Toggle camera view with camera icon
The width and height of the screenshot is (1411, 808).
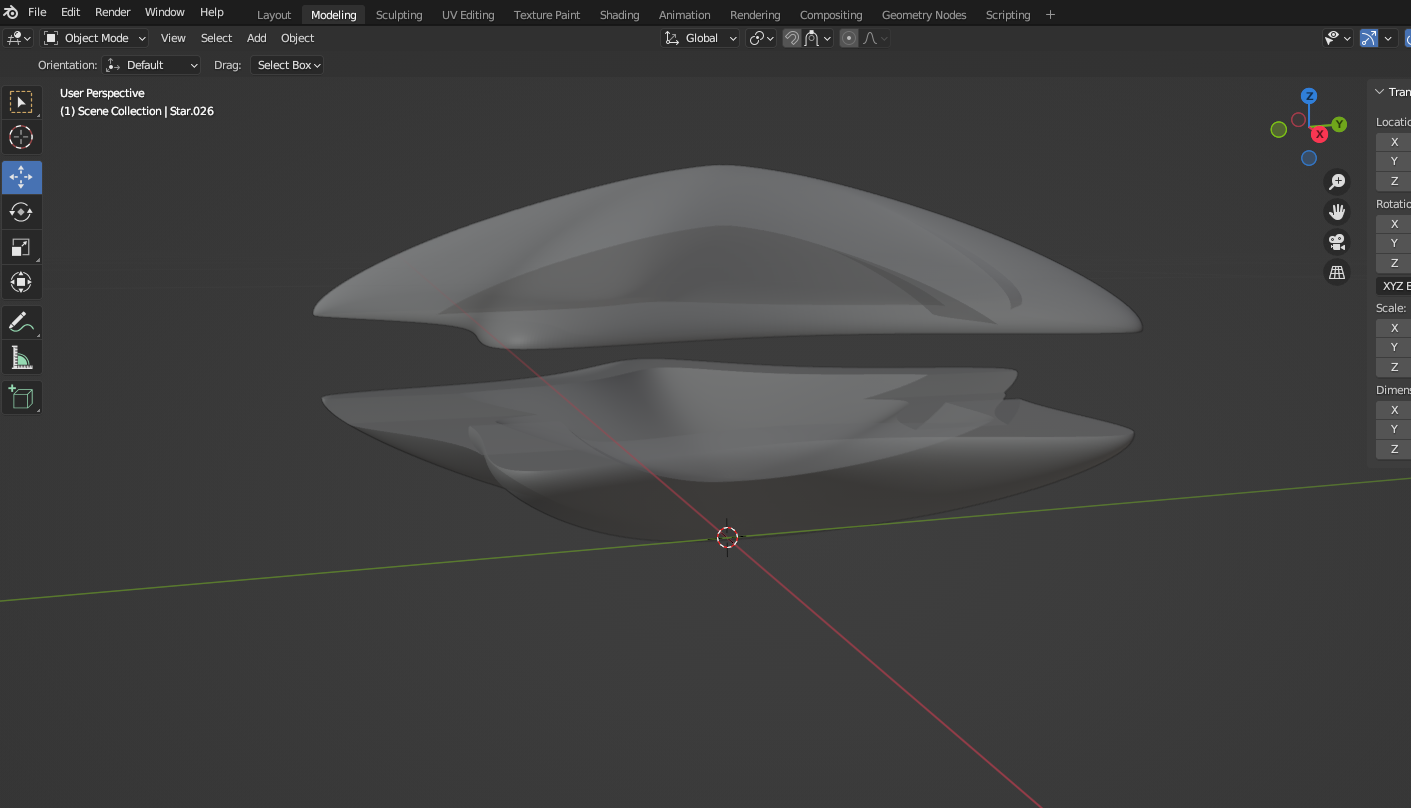coord(1337,242)
